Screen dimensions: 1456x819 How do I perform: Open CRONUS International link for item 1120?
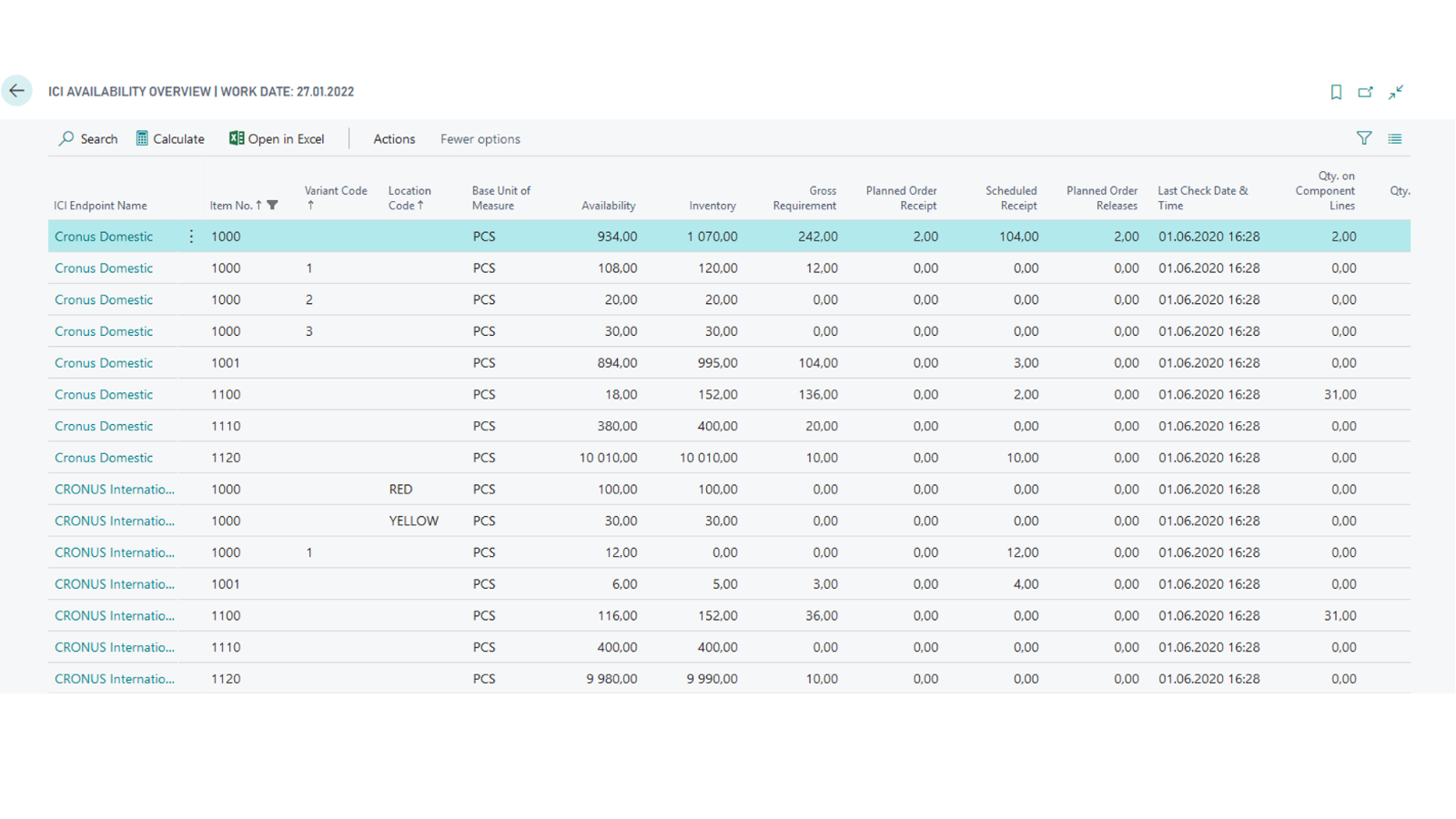pos(115,679)
